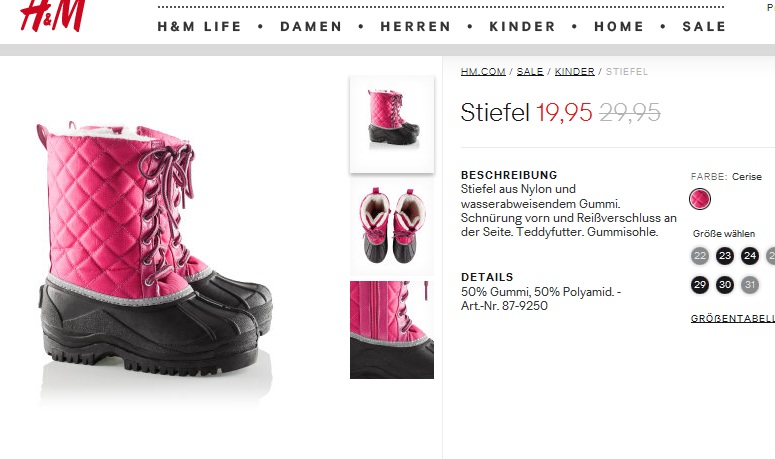Open the H&M LIFE menu
Screen dimensions: 775x459
tap(199, 26)
